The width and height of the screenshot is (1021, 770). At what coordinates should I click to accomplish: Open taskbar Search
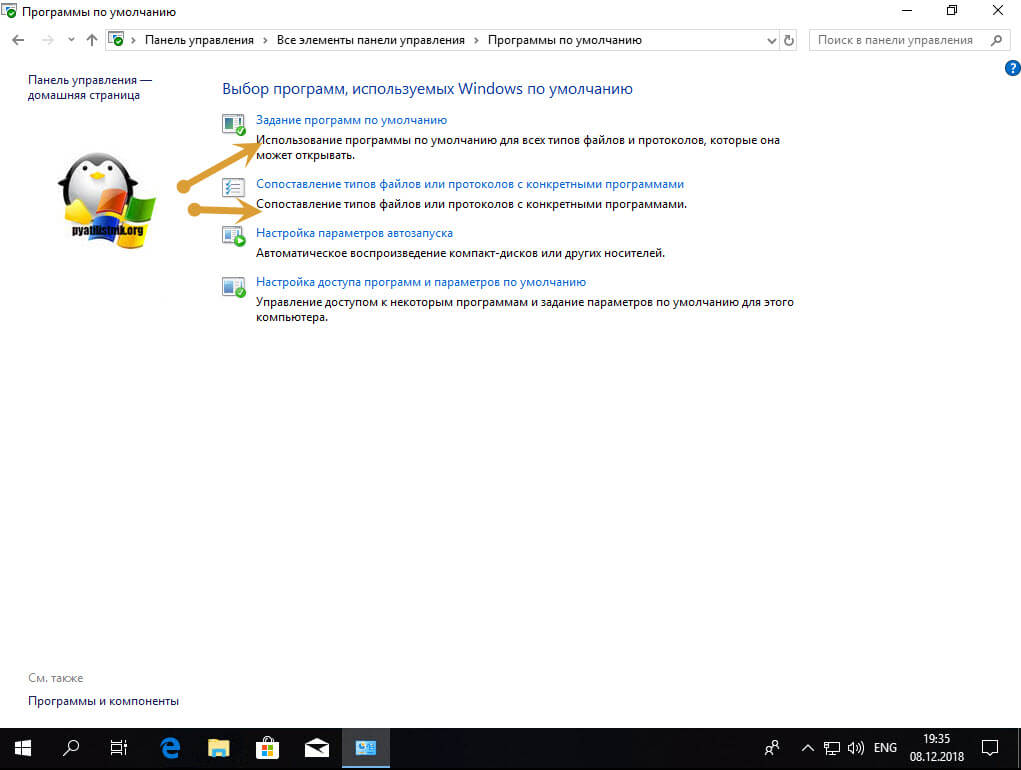(x=70, y=749)
